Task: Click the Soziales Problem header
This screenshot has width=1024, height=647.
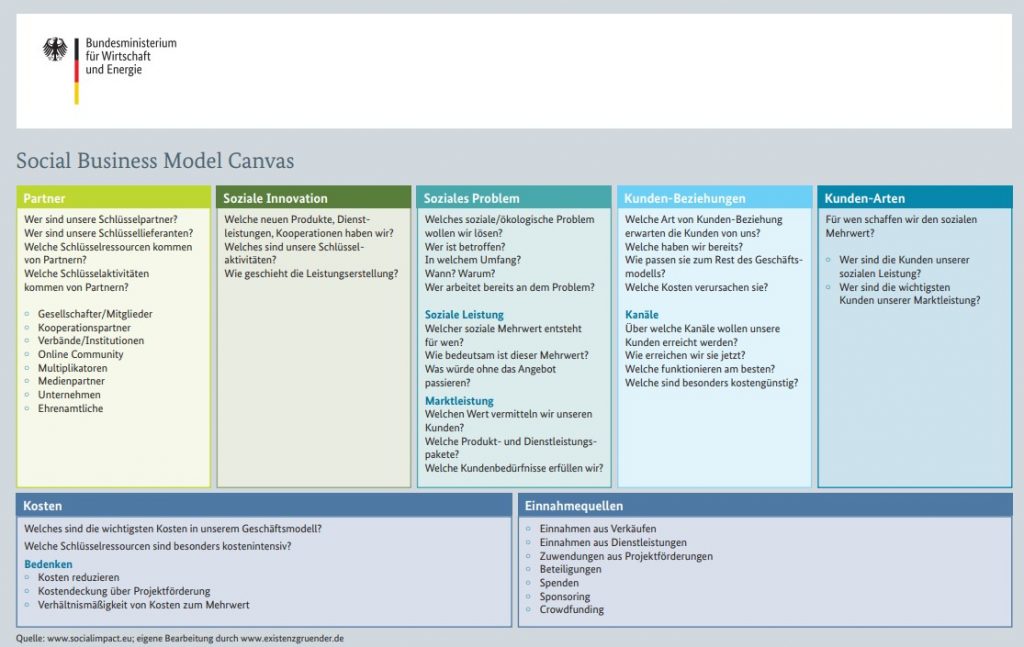Action: point(471,198)
